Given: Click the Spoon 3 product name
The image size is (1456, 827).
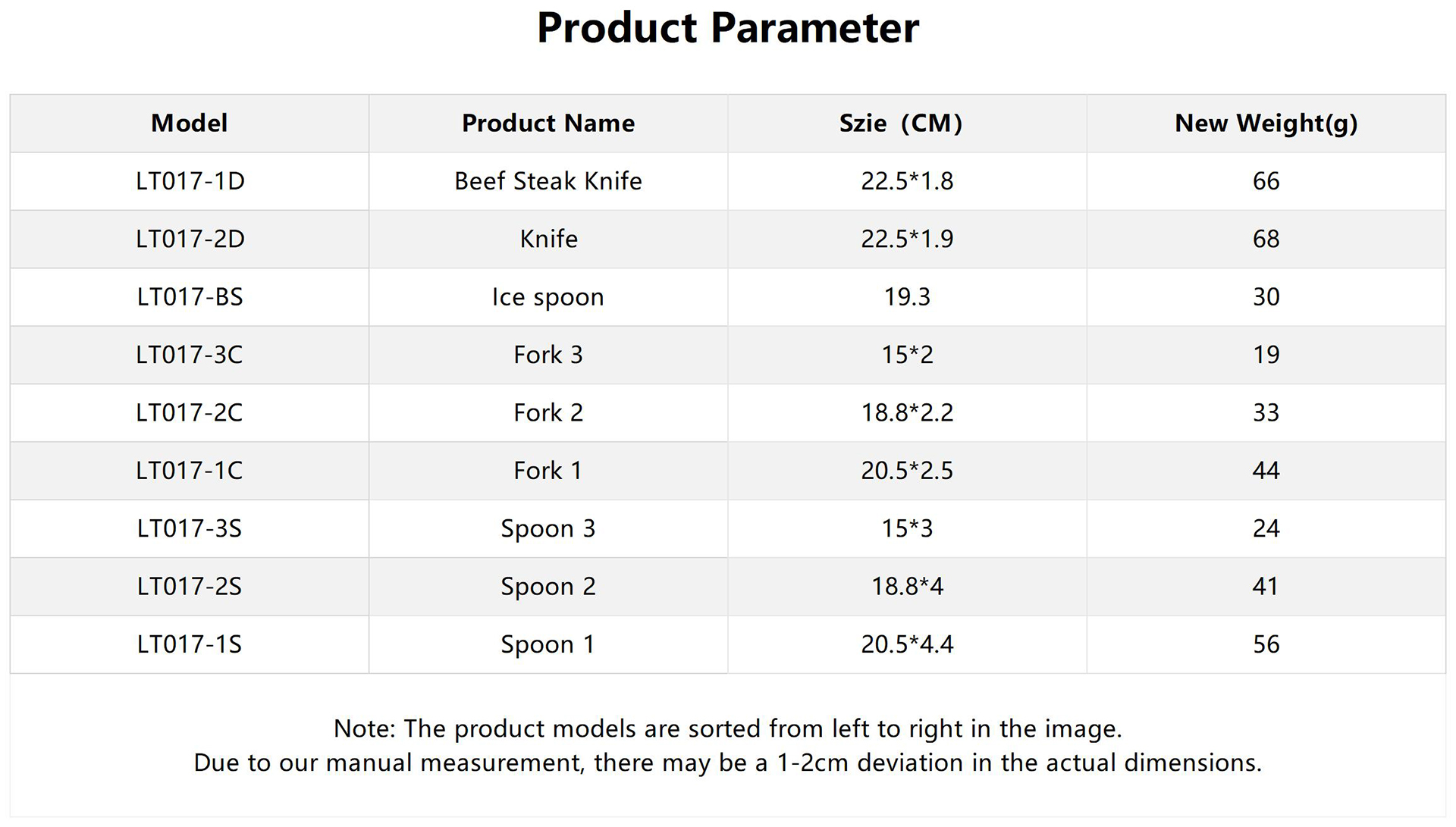Looking at the screenshot, I should (548, 528).
